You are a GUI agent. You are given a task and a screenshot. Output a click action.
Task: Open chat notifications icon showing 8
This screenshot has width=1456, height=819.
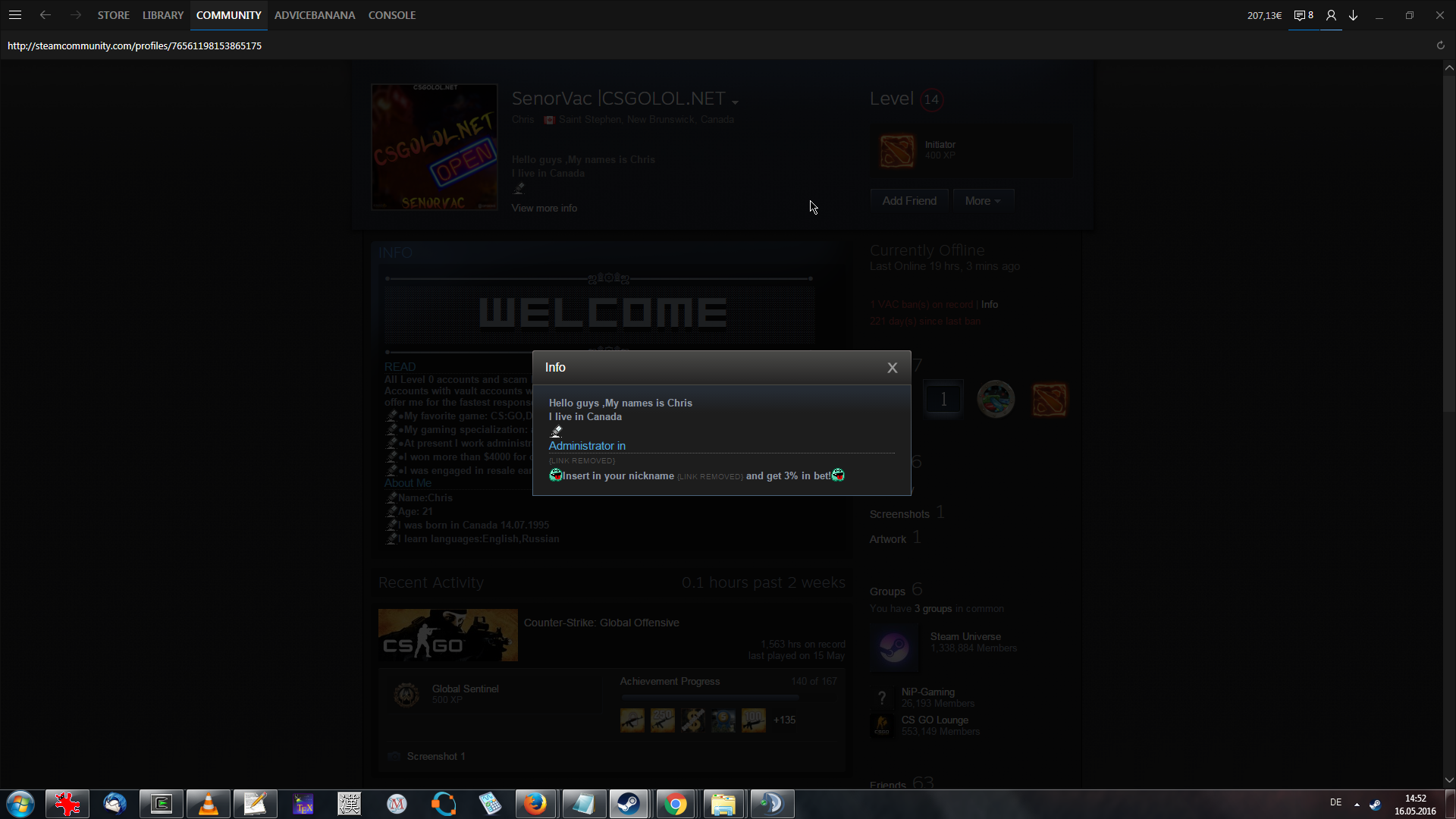(1303, 15)
